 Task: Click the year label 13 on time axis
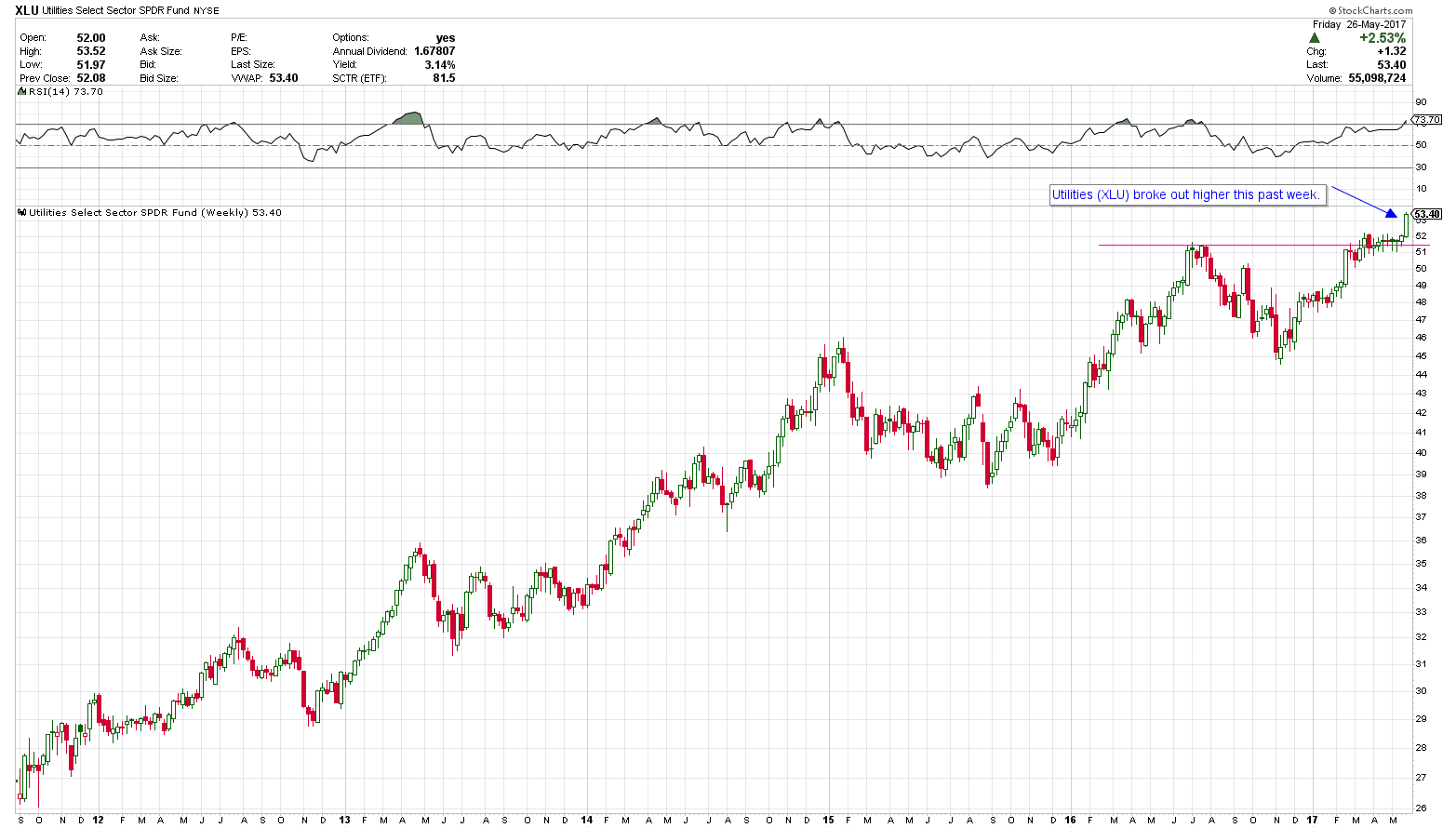click(344, 820)
